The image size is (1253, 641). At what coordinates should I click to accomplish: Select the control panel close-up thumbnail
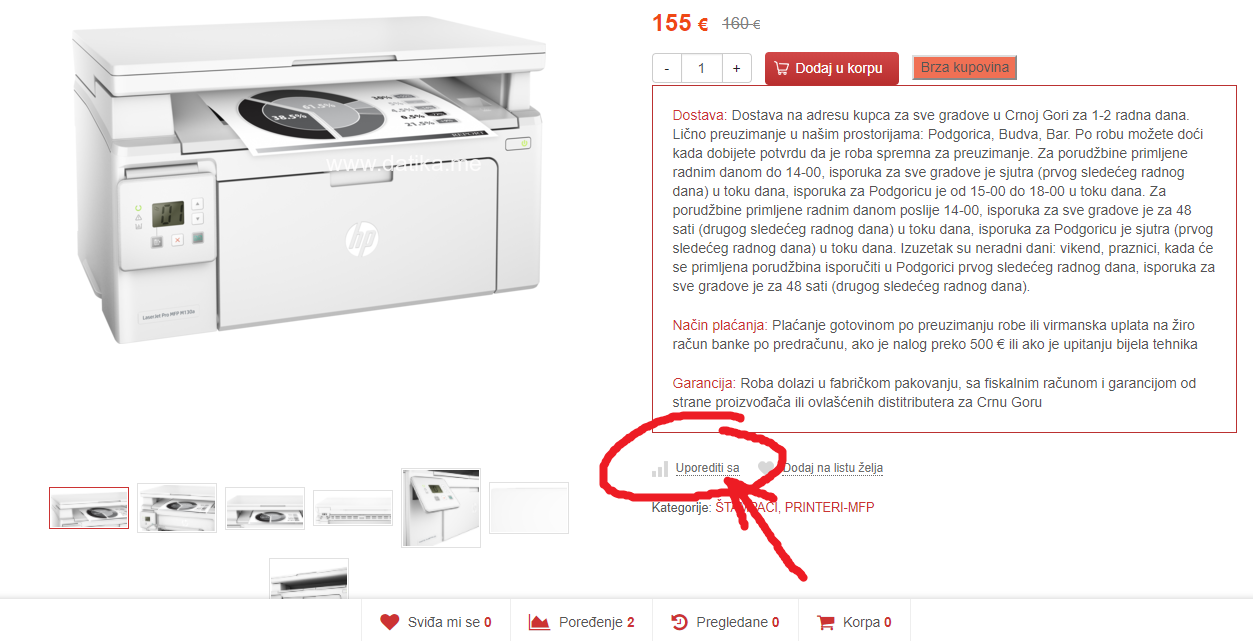[441, 508]
